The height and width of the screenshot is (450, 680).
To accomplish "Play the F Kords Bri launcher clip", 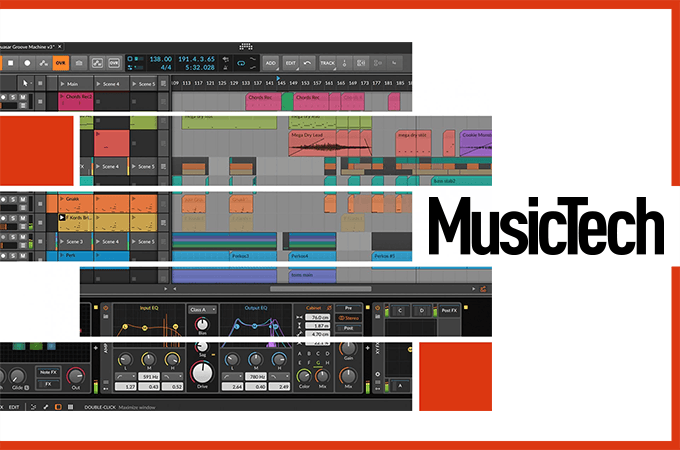I will click(x=62, y=217).
